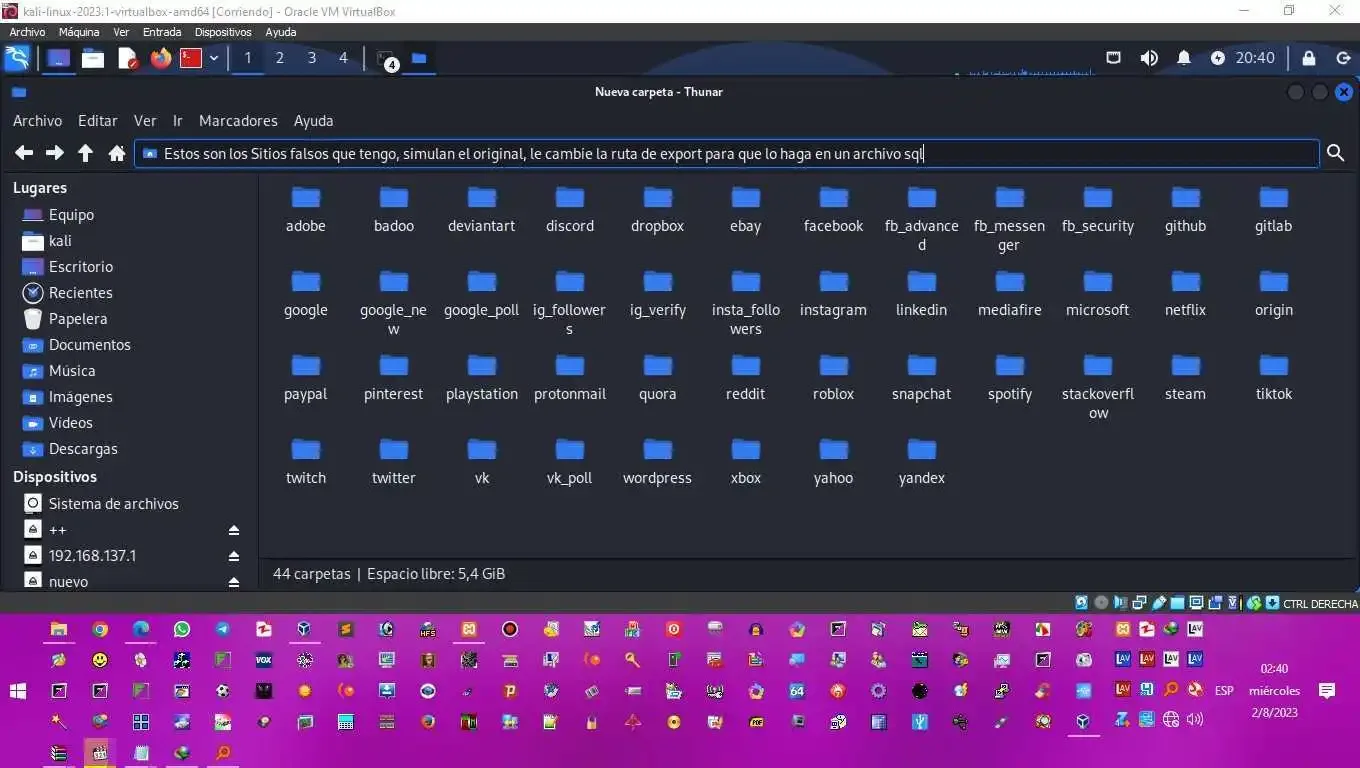Go forward with Thunar's forward arrow
Viewport: 1360px width, 768px height.
coord(55,153)
